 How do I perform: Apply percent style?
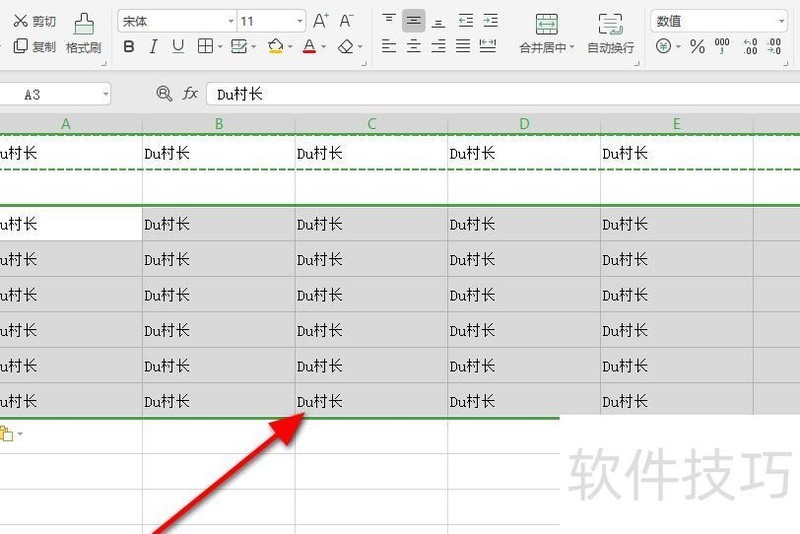(x=697, y=46)
